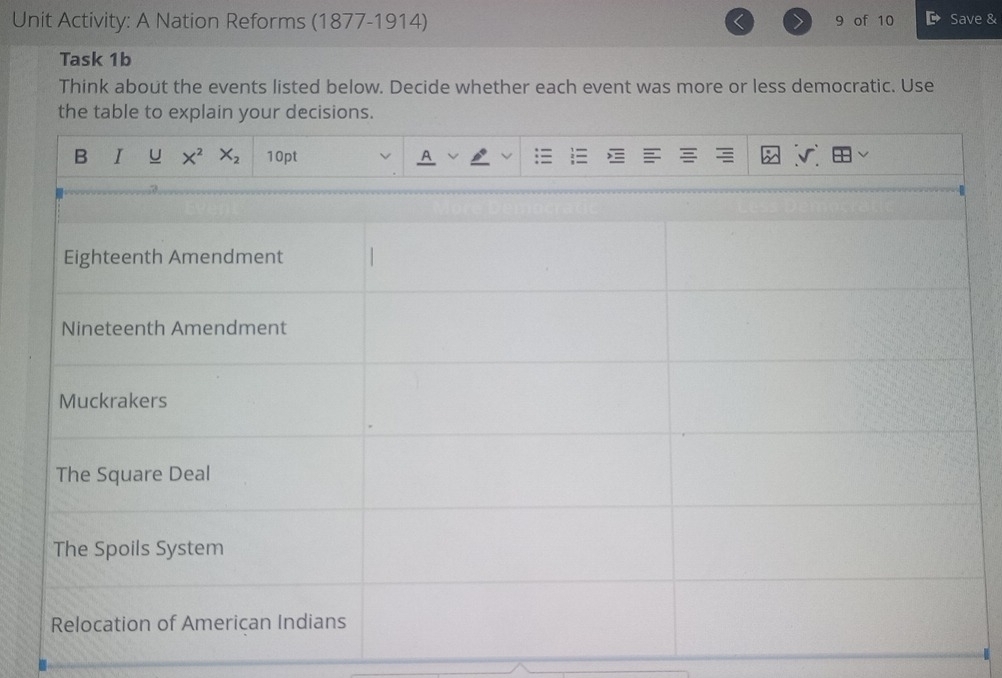
Task: Expand the text color options arrow
Action: click(452, 156)
